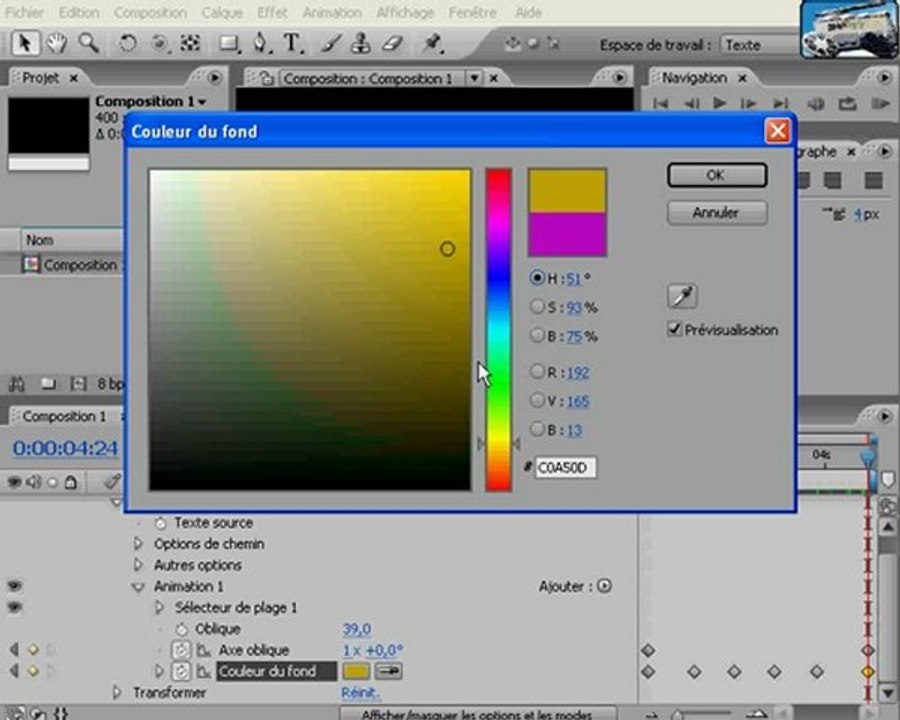Viewport: 900px width, 720px height.
Task: Toggle audio button in Navigation panel
Action: 816,103
